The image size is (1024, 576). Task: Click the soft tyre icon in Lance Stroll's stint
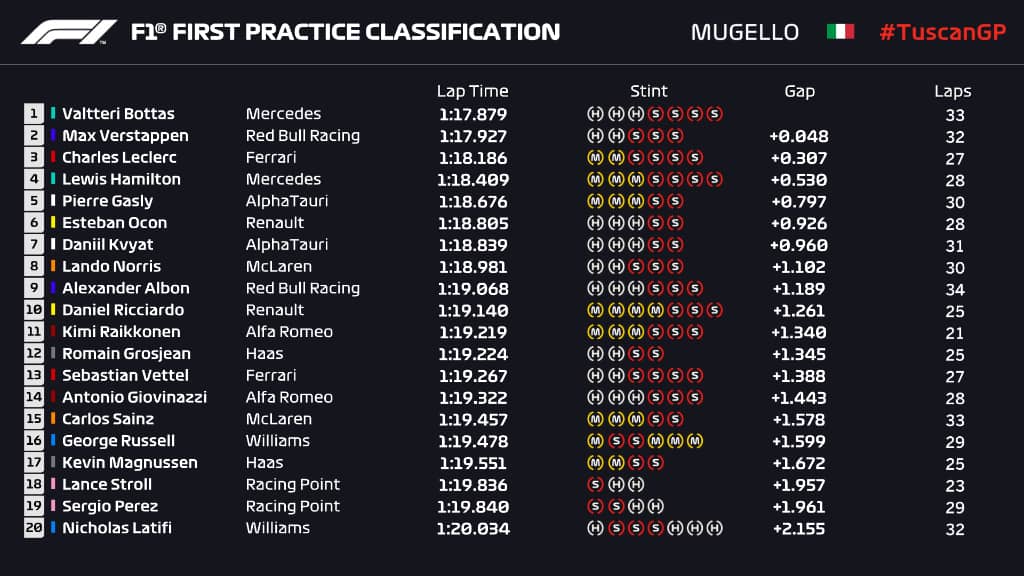tap(594, 485)
